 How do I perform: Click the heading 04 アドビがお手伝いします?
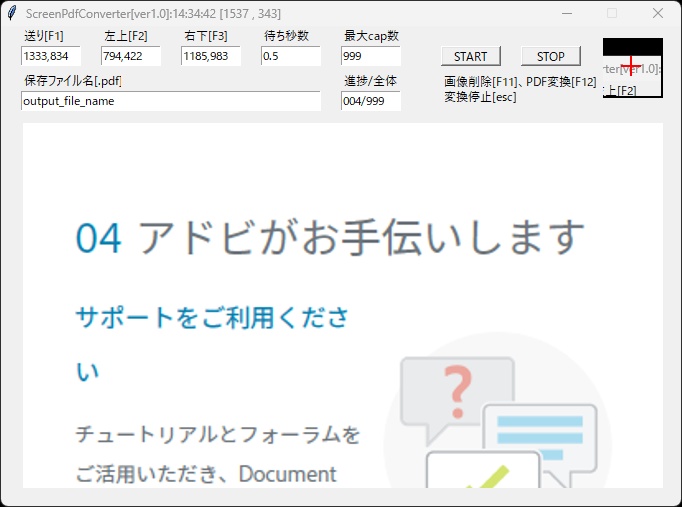click(330, 237)
